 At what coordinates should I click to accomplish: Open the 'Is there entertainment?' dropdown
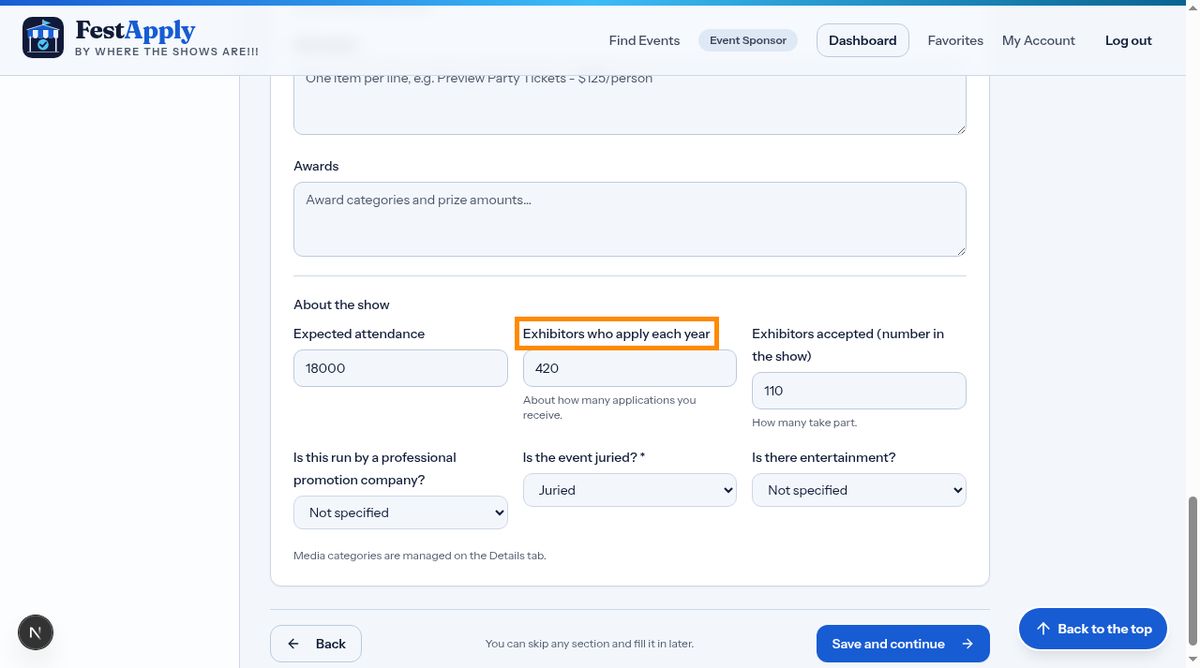coord(859,490)
